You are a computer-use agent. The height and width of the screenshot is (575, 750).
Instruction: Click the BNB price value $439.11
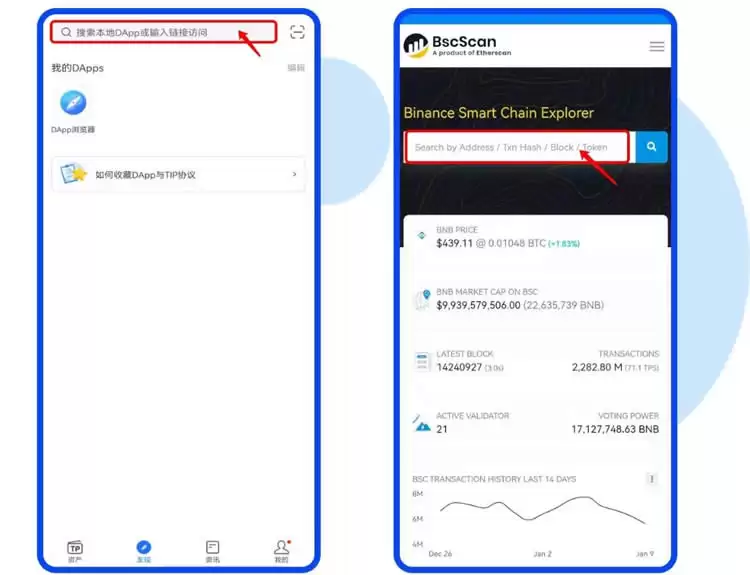coord(454,243)
